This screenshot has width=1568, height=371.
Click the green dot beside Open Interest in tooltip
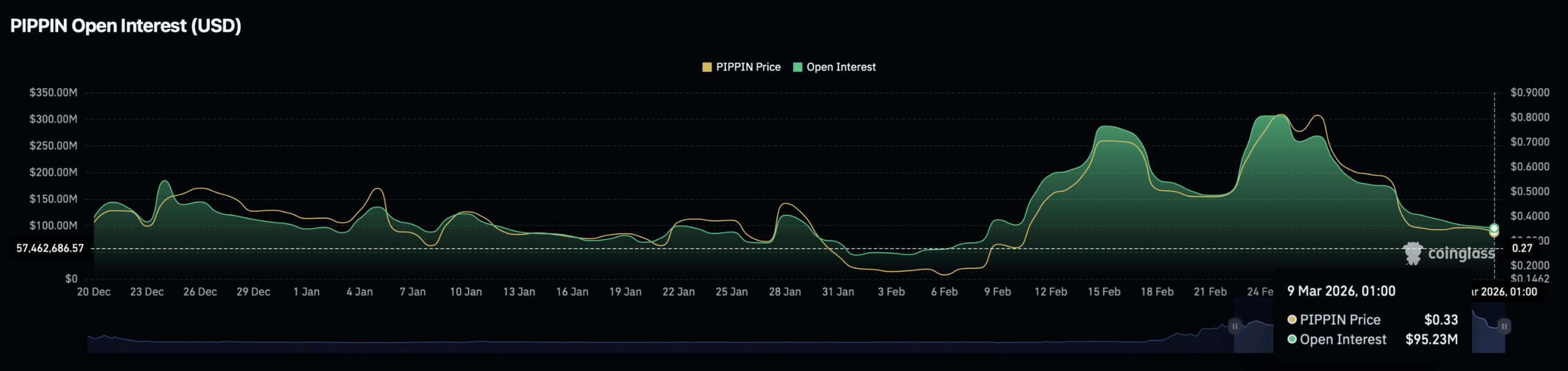[1292, 339]
